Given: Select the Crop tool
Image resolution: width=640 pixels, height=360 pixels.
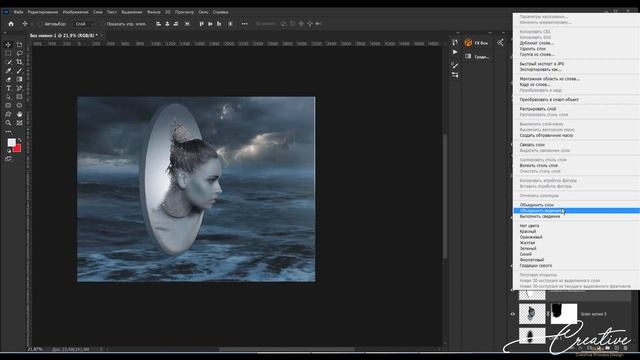Looking at the screenshot, I should pos(19,62).
